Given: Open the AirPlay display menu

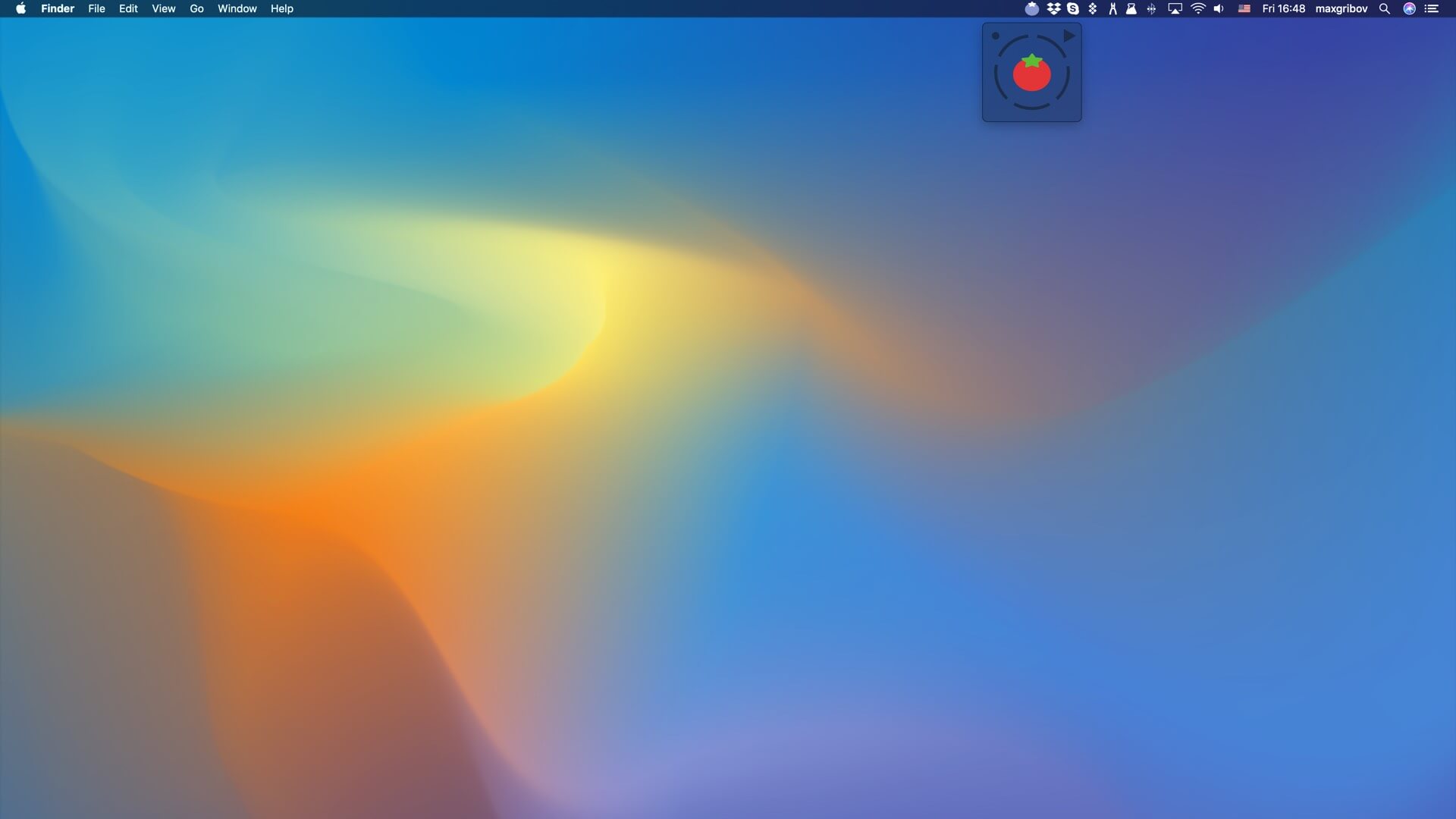Looking at the screenshot, I should click(1175, 9).
